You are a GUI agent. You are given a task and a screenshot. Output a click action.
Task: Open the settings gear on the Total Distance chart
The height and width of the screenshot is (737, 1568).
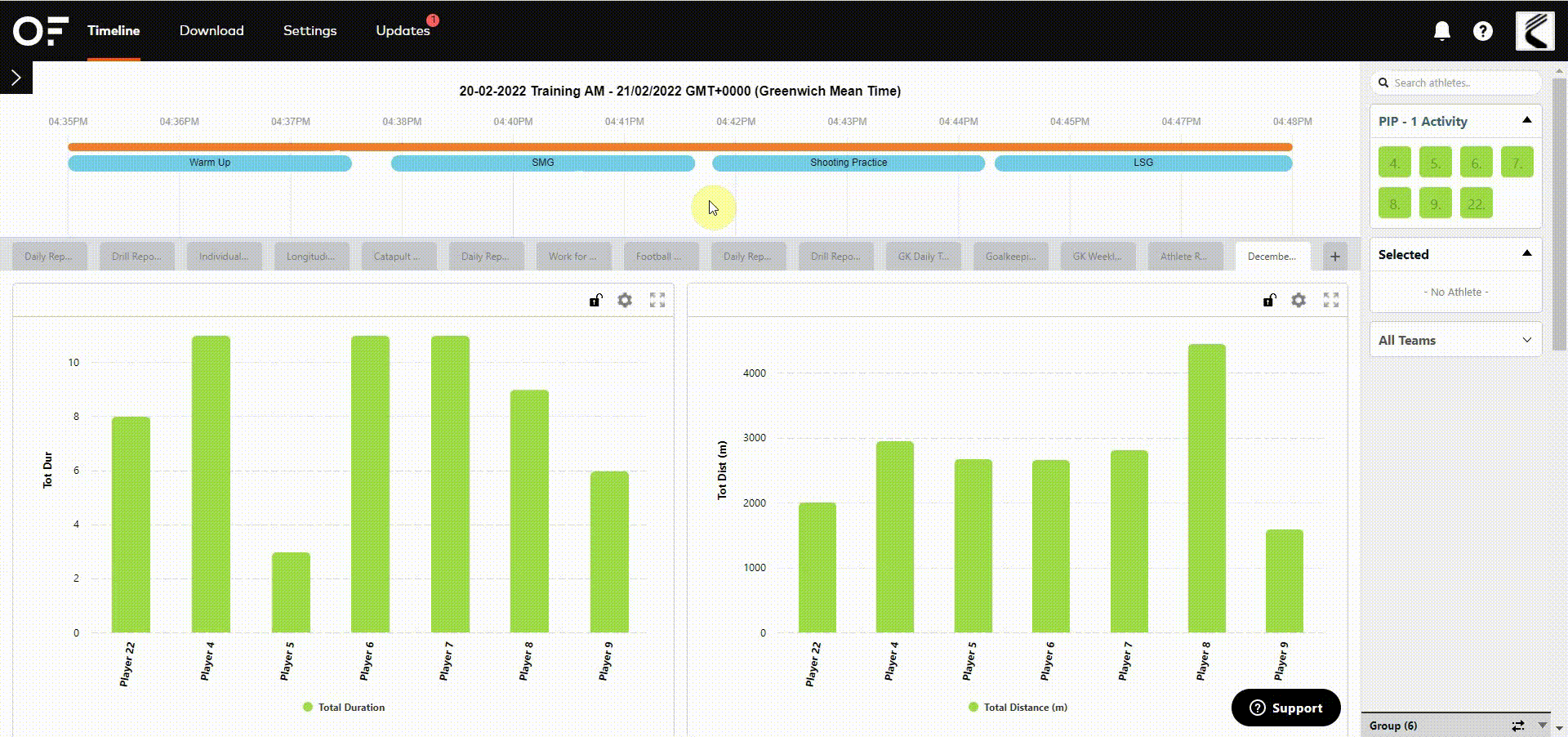pos(1298,300)
